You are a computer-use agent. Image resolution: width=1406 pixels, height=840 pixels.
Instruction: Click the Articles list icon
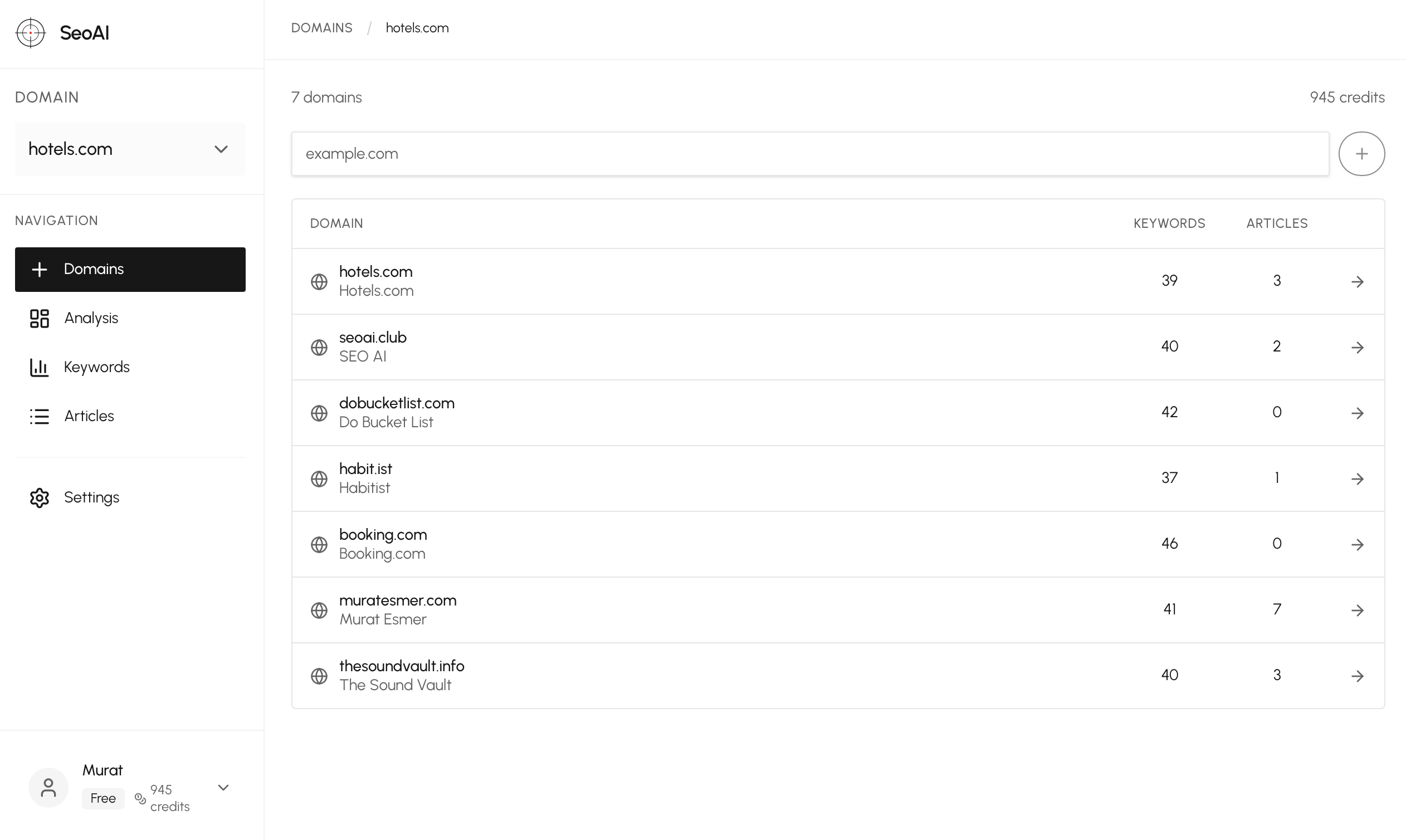(39, 416)
